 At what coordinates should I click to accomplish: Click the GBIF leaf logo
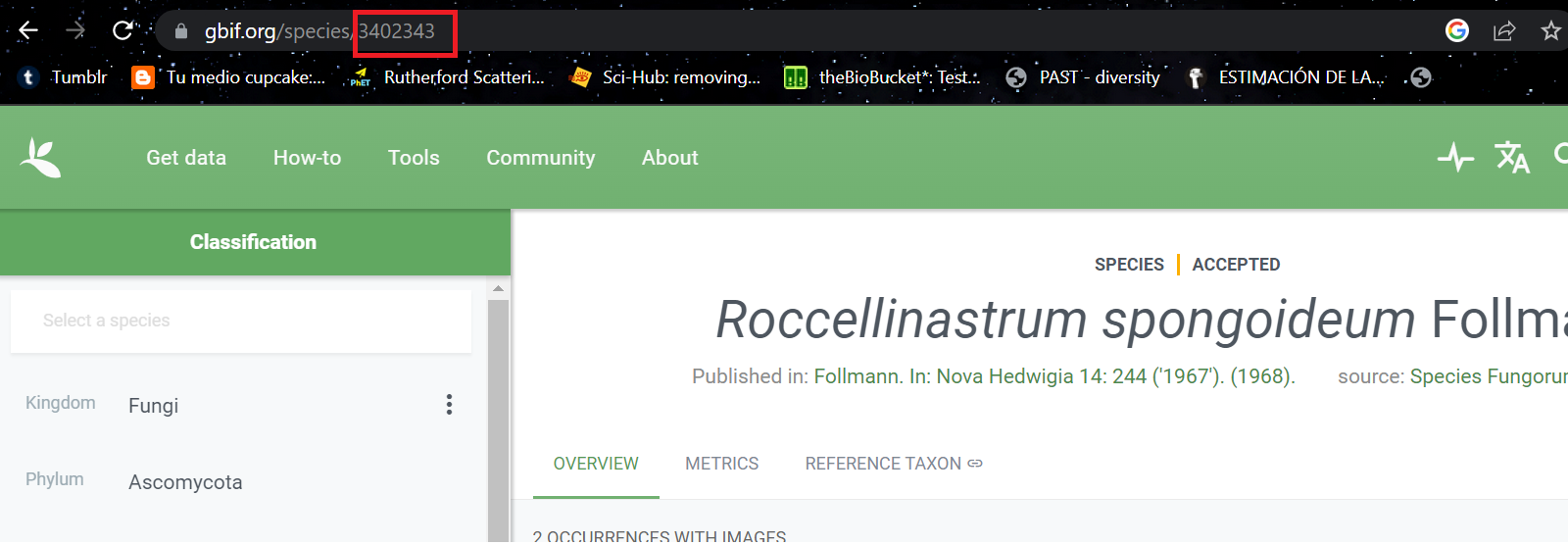coord(40,158)
